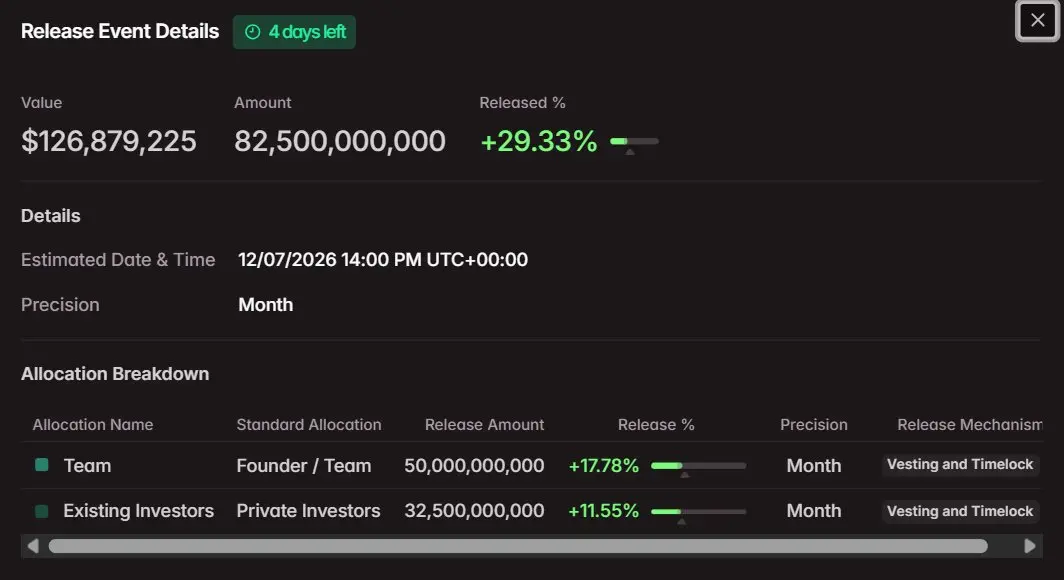Select the Existing Investors row name
This screenshot has width=1064, height=580.
pyautogui.click(x=138, y=511)
